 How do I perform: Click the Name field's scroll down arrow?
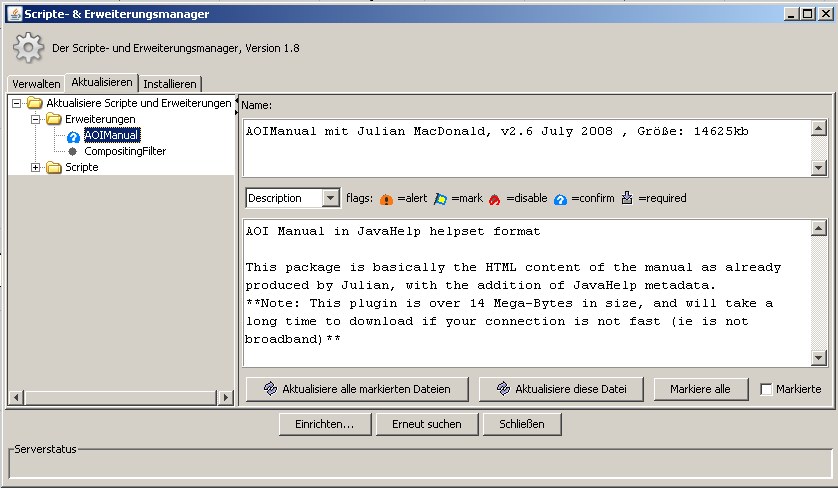[818, 168]
